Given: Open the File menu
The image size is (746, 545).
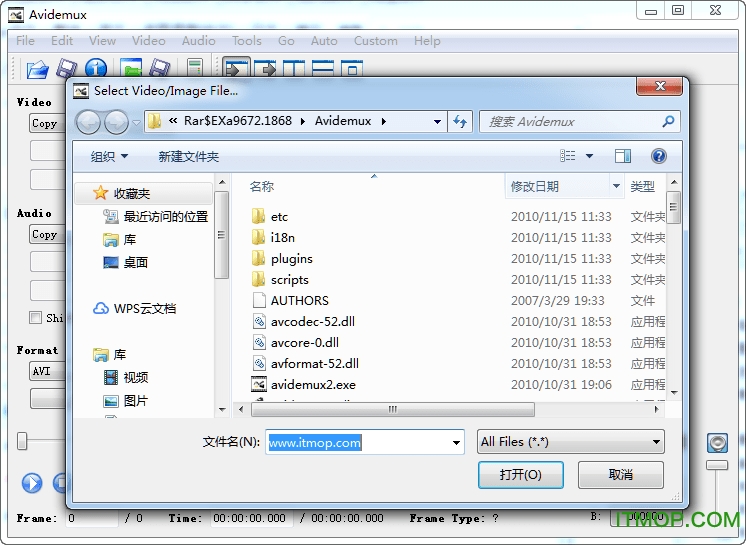Looking at the screenshot, I should (x=25, y=41).
